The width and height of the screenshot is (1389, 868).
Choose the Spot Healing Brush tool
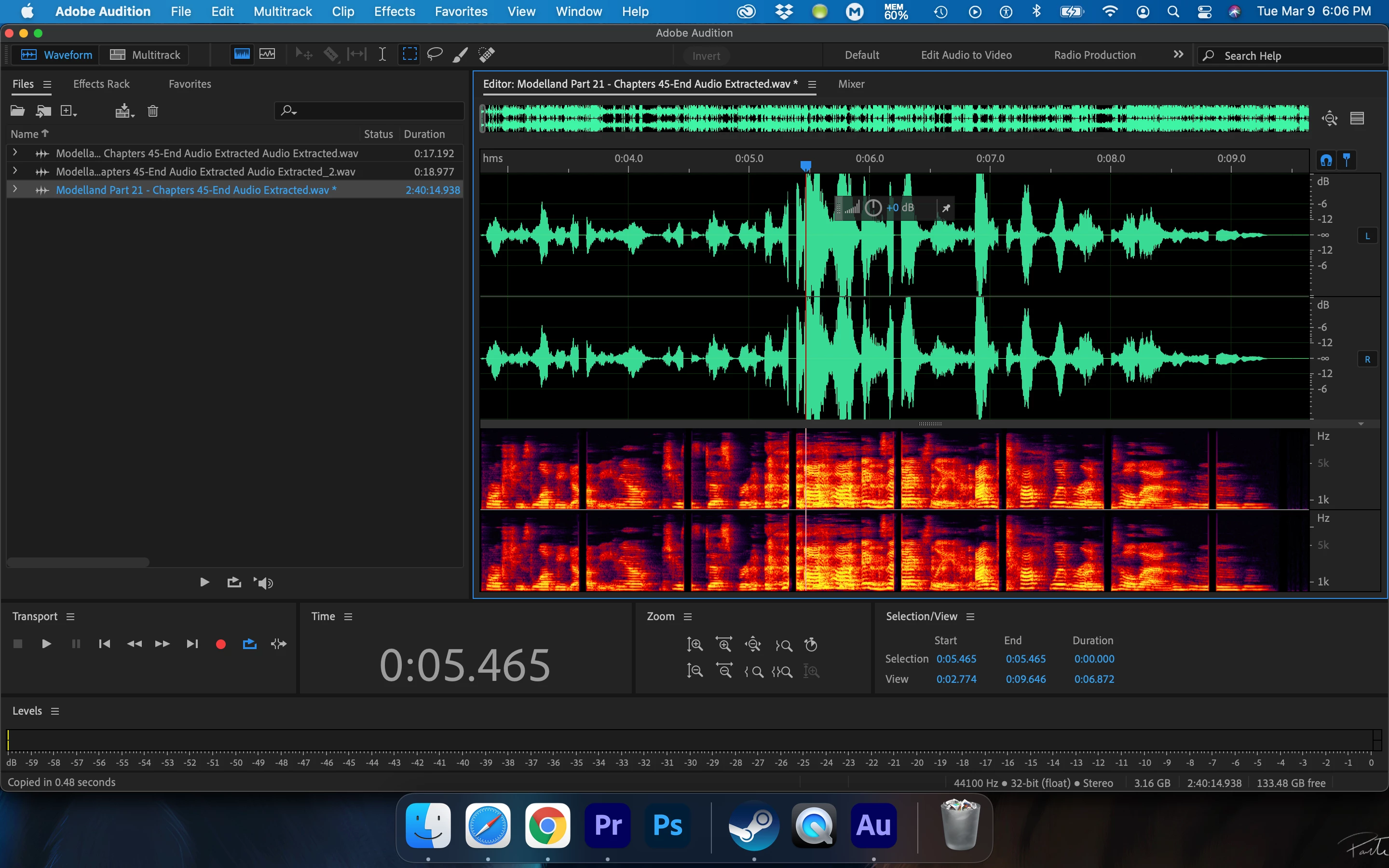coord(487,54)
